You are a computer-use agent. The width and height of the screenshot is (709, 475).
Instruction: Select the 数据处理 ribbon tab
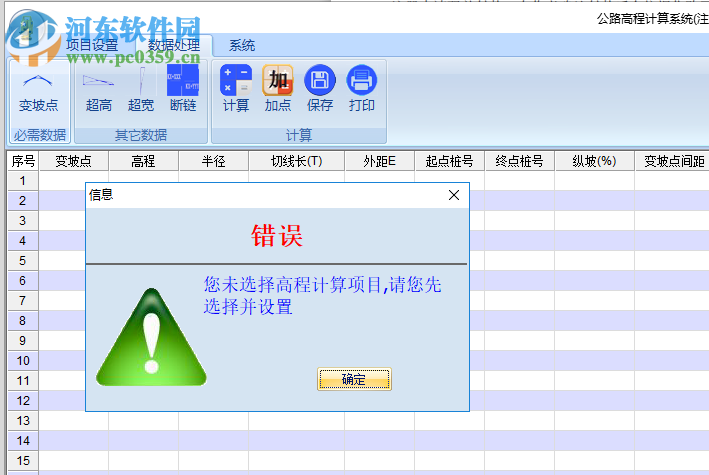point(174,45)
